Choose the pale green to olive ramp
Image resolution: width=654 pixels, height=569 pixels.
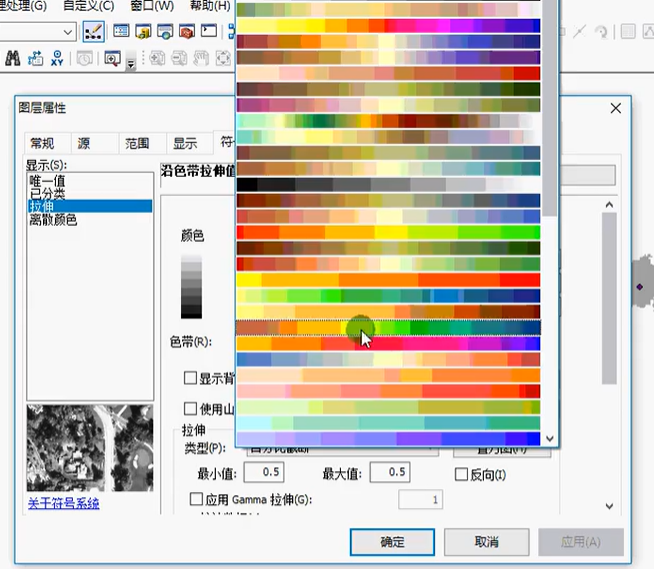388,407
